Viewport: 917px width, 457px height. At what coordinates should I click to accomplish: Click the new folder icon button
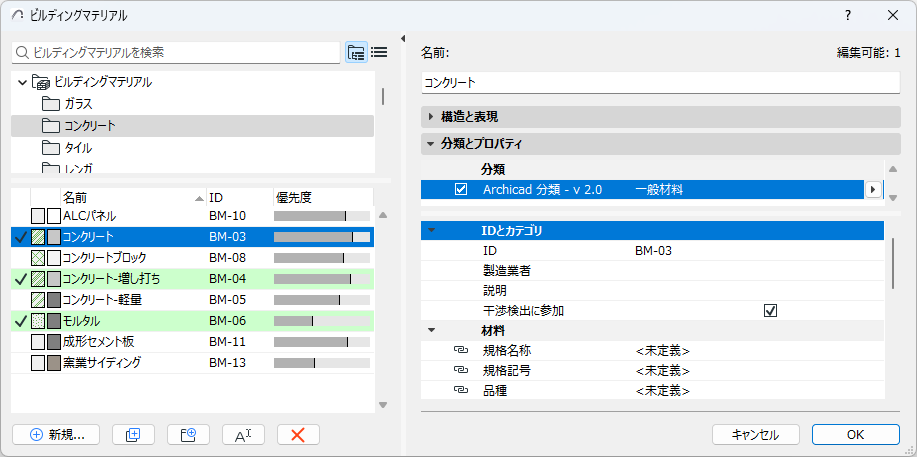point(187,434)
